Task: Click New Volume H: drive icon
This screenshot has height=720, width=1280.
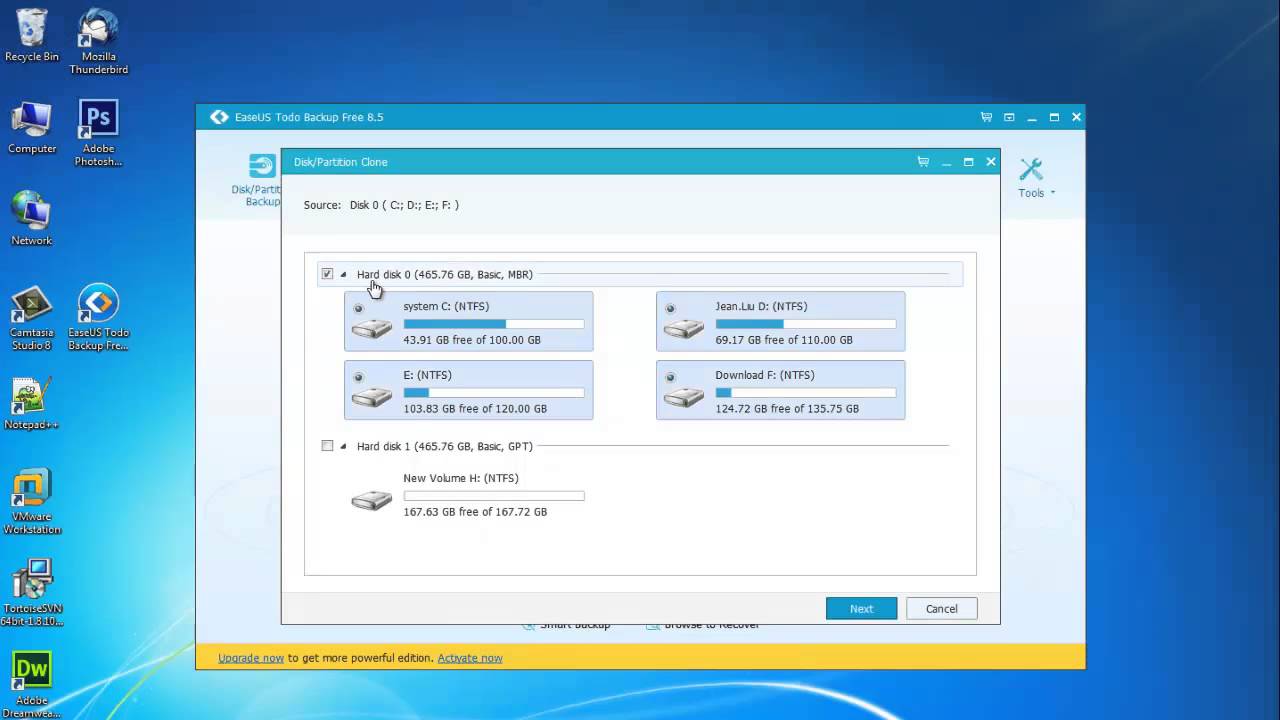Action: pos(372,500)
